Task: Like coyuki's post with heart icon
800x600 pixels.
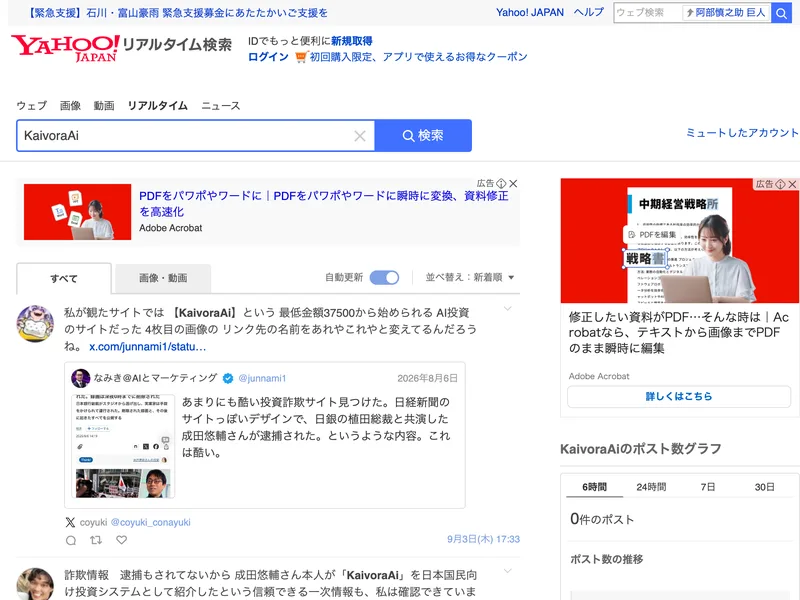Action: (x=121, y=540)
